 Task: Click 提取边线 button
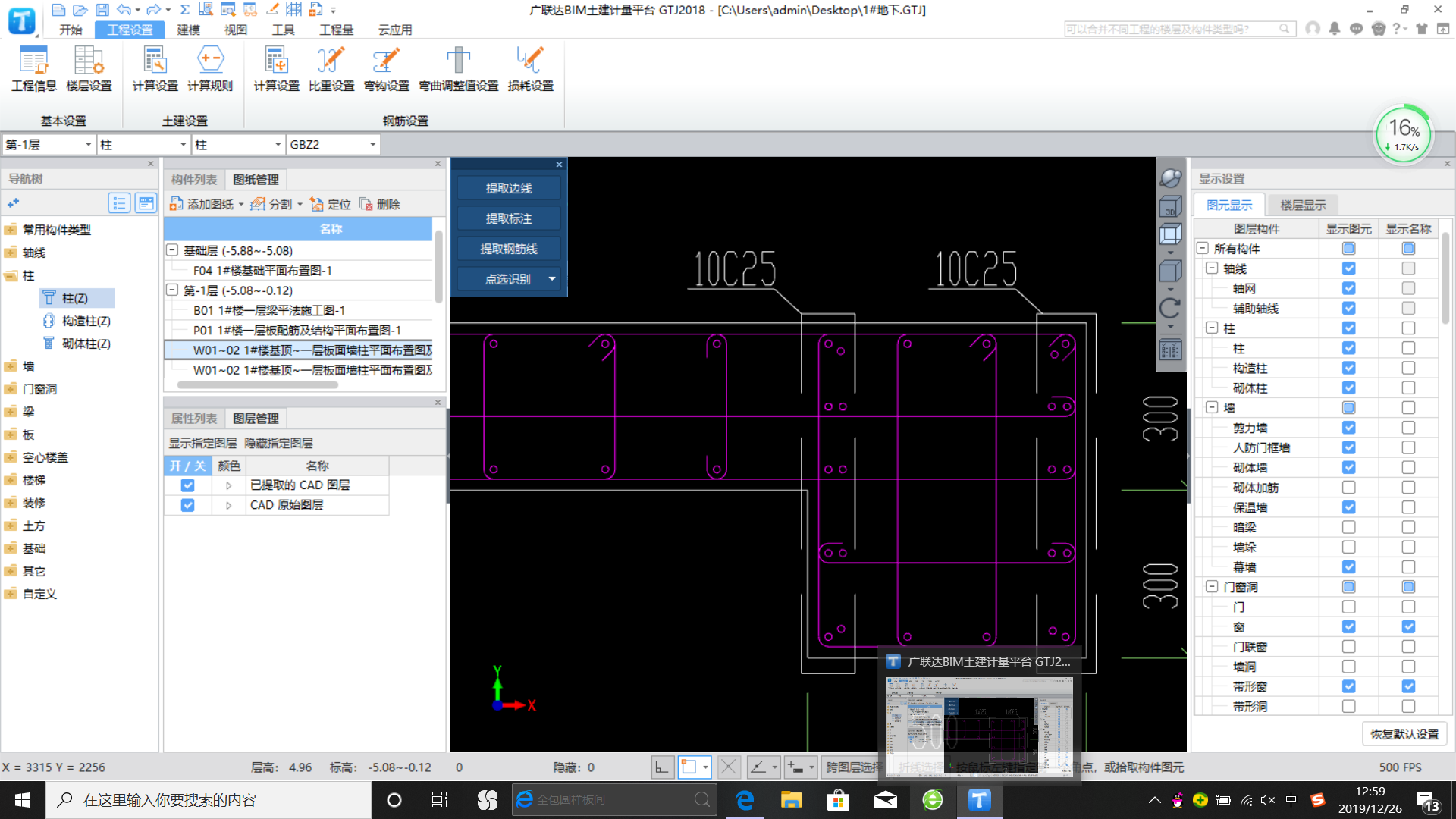[x=509, y=188]
